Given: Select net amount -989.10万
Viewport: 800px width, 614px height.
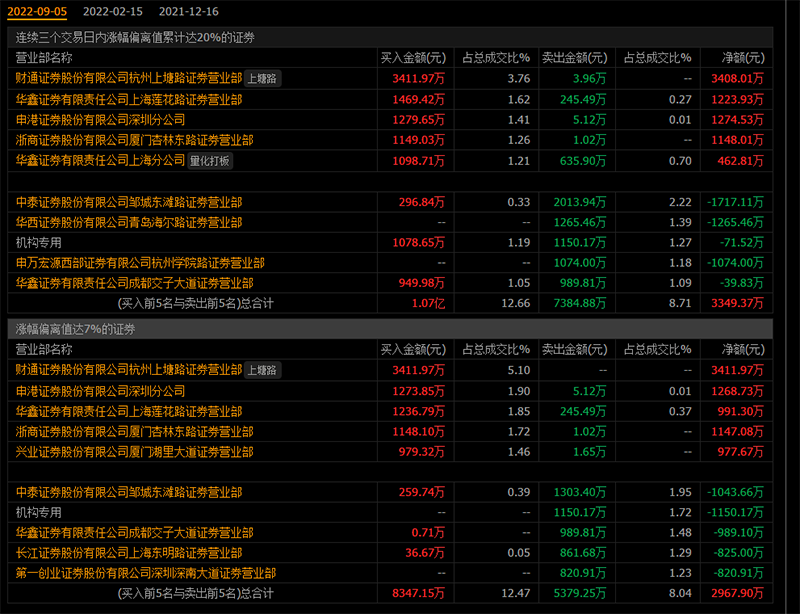Looking at the screenshot, I should pos(738,532).
